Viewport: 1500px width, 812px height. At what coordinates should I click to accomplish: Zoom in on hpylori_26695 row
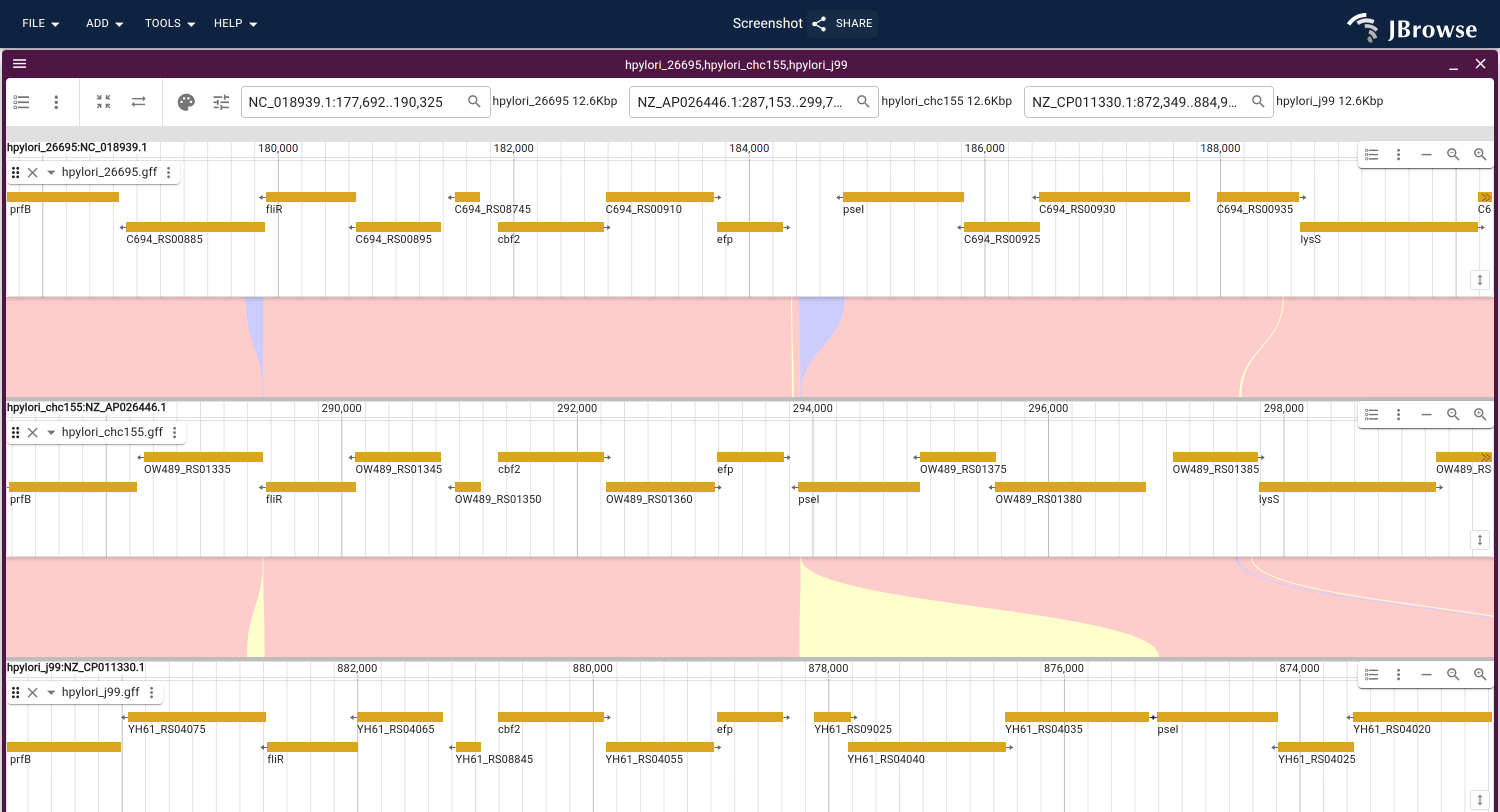(1479, 154)
